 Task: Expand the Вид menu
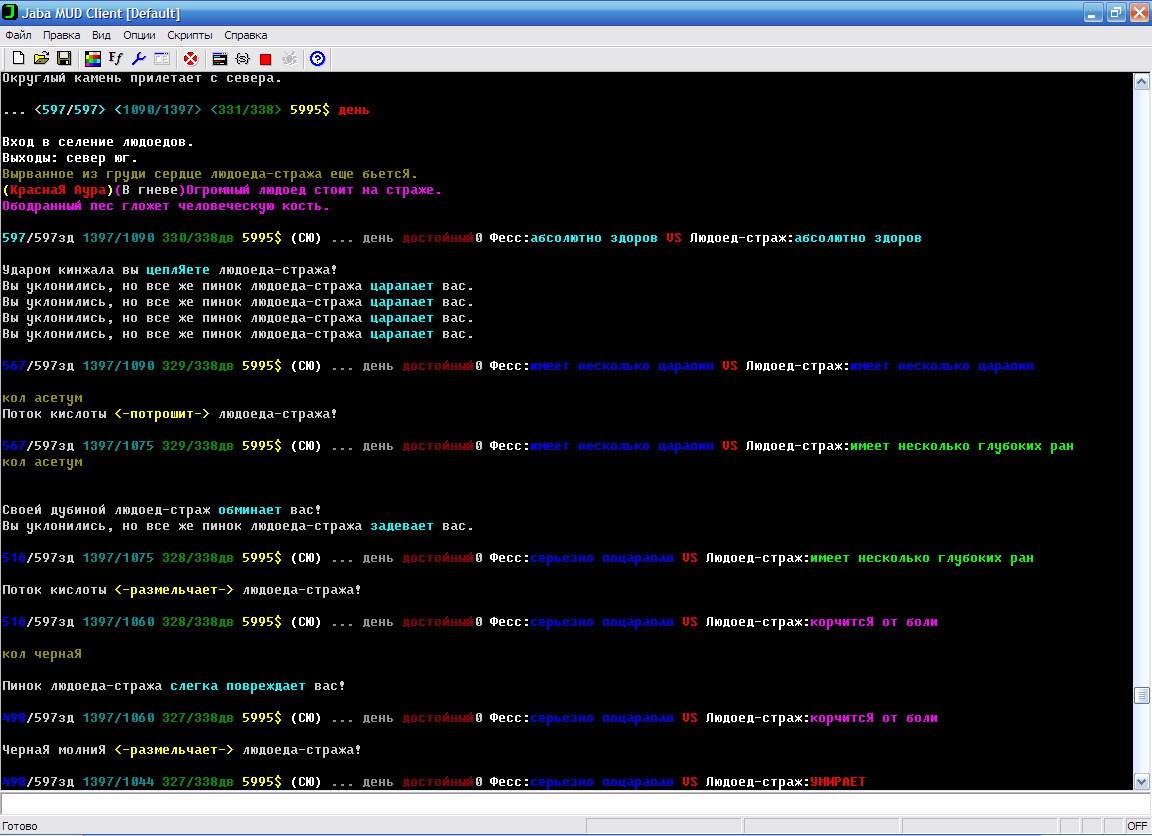click(101, 35)
